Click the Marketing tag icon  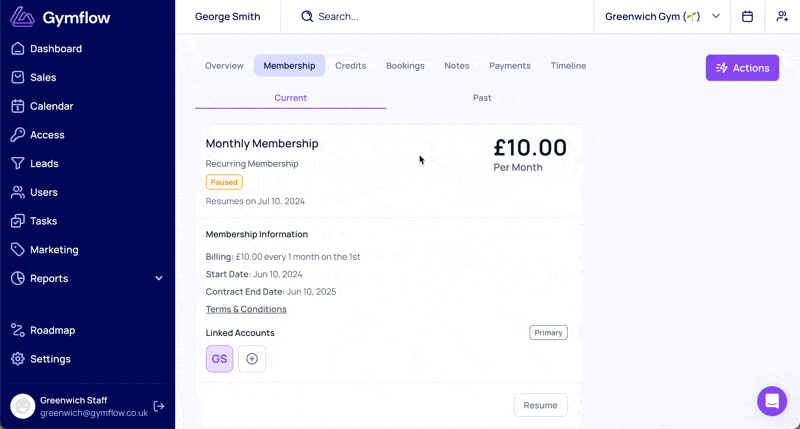click(x=18, y=250)
